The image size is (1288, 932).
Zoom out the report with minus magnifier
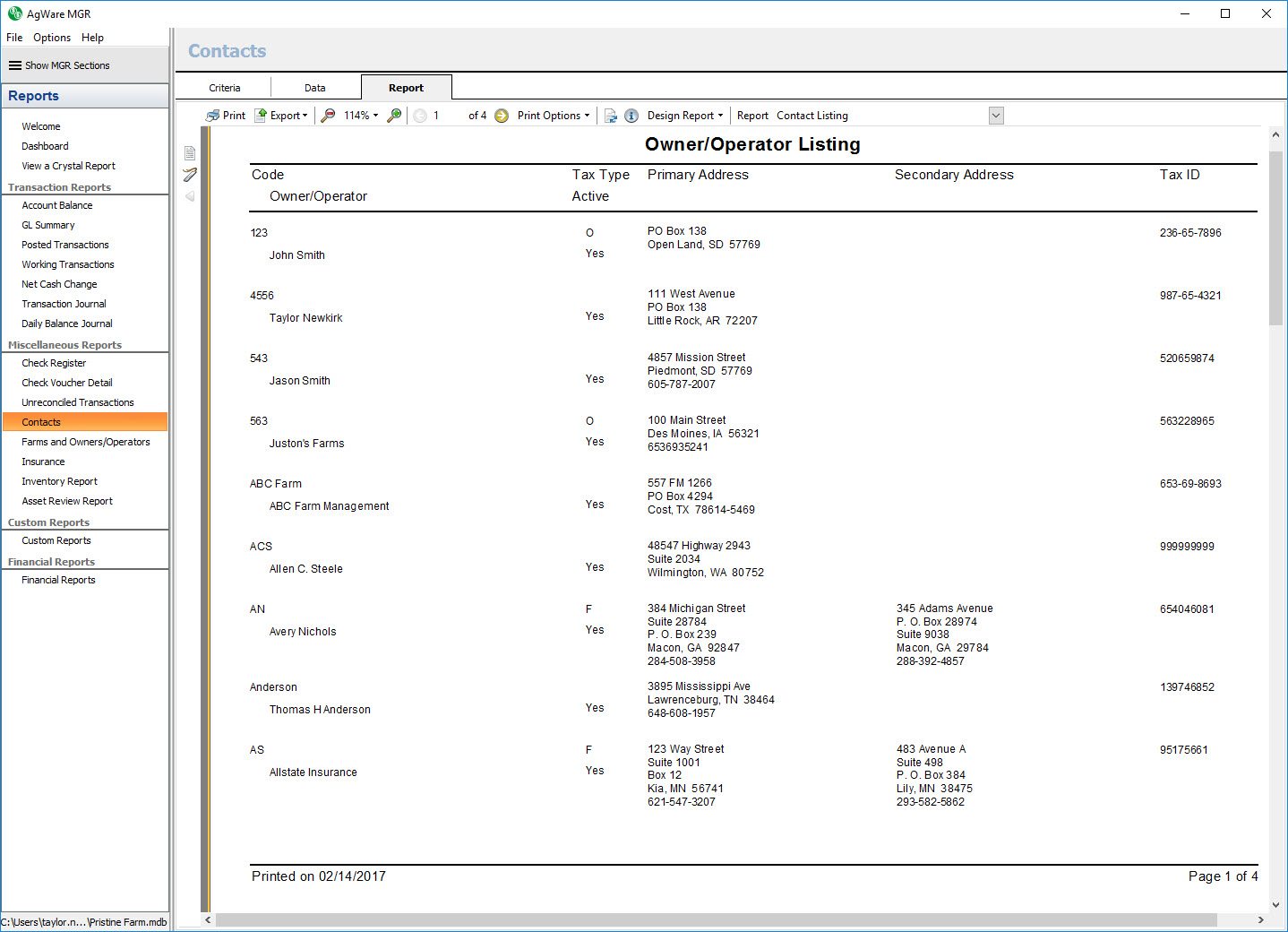click(329, 116)
